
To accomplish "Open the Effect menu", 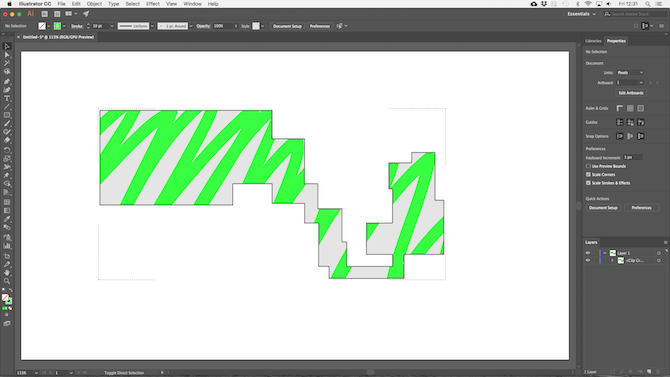I will click(153, 4).
